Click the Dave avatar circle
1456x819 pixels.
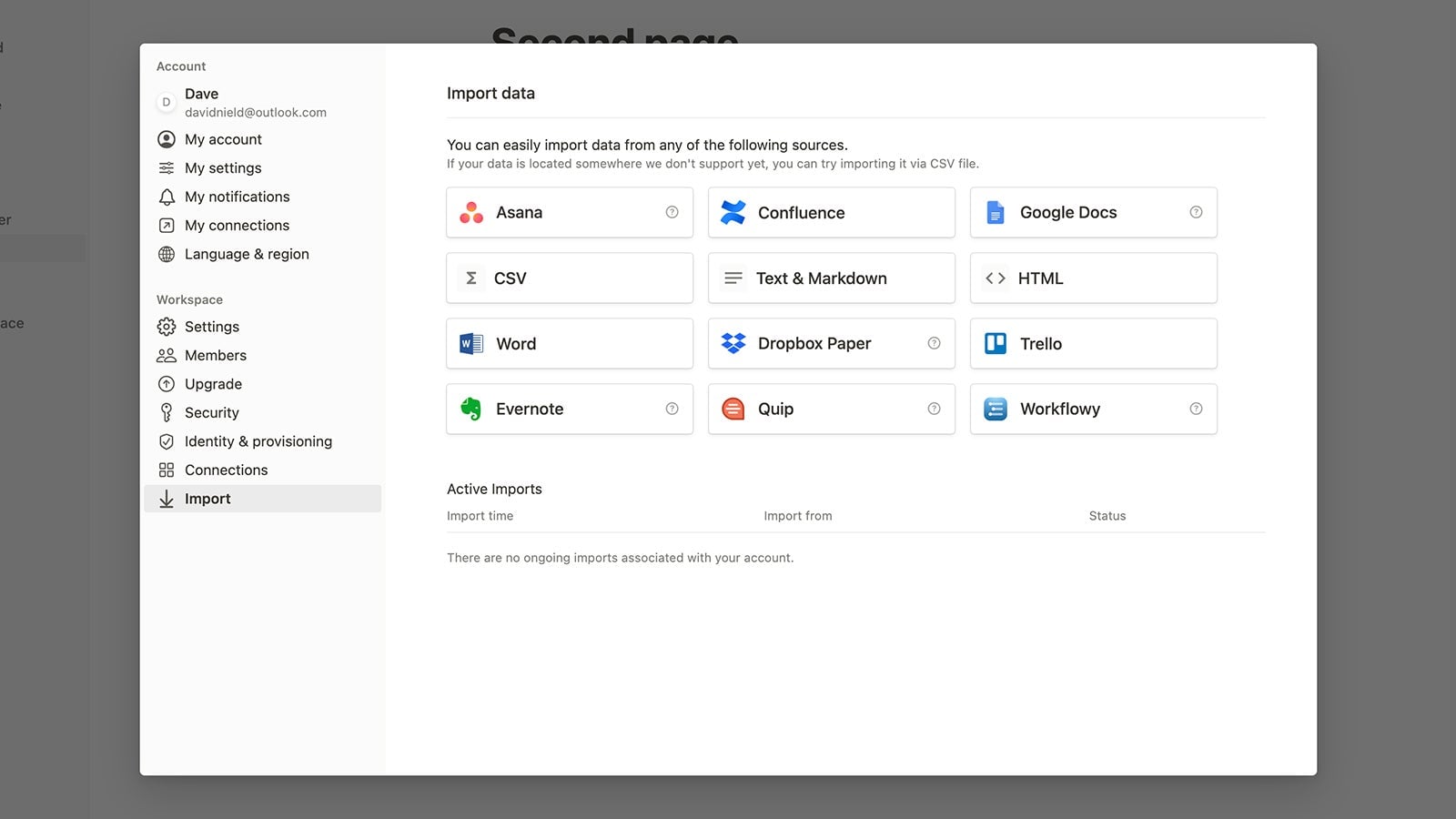[166, 102]
